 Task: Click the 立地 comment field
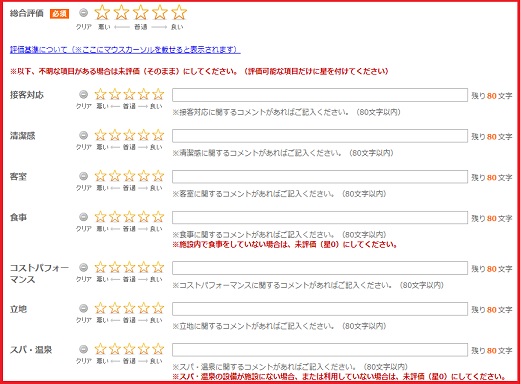pos(320,309)
